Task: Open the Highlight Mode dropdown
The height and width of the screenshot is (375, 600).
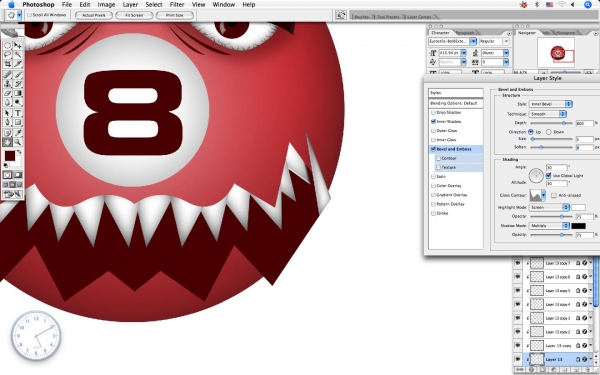Action: (549, 207)
